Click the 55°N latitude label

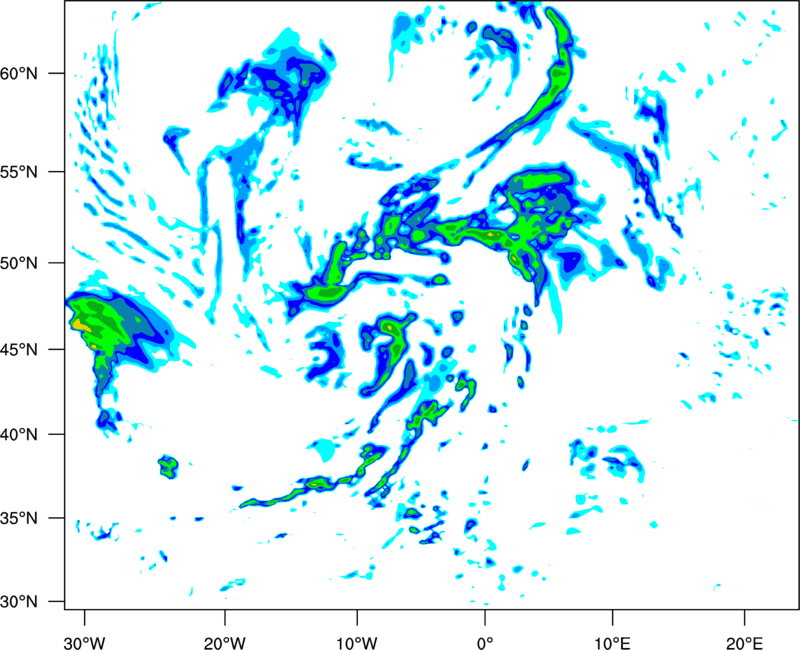(x=19, y=171)
